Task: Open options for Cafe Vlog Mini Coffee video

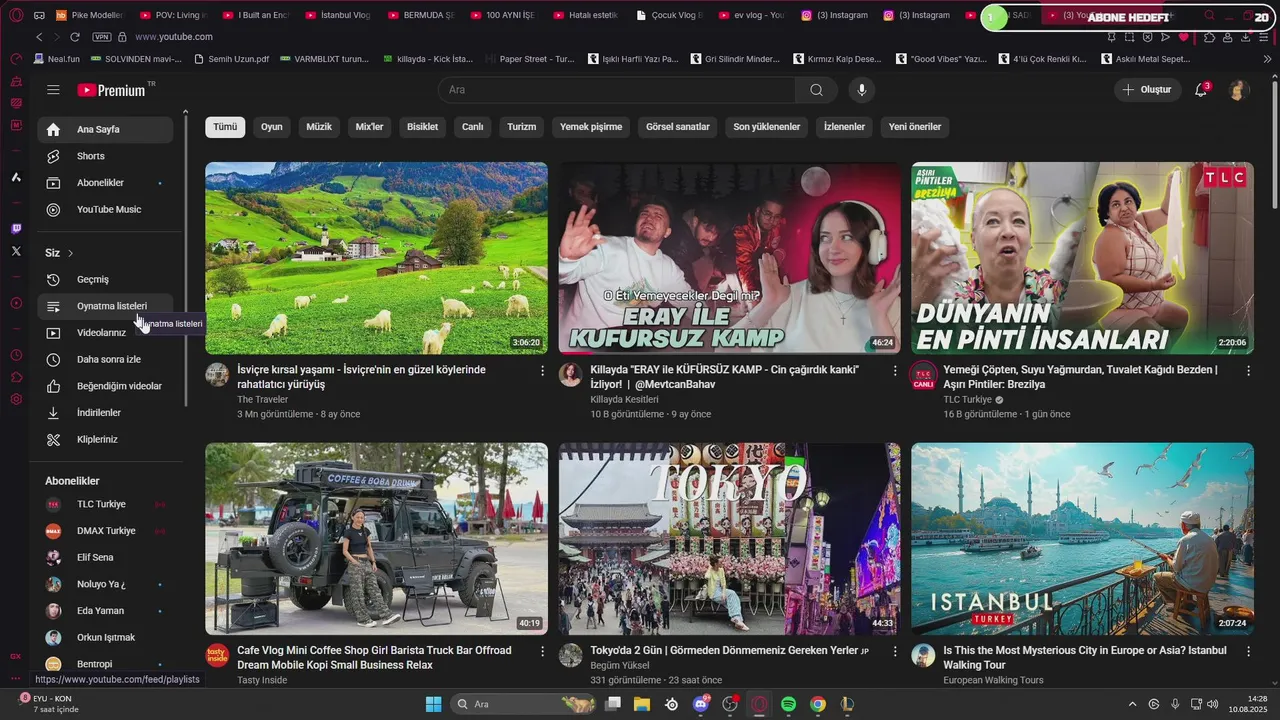Action: point(543,651)
